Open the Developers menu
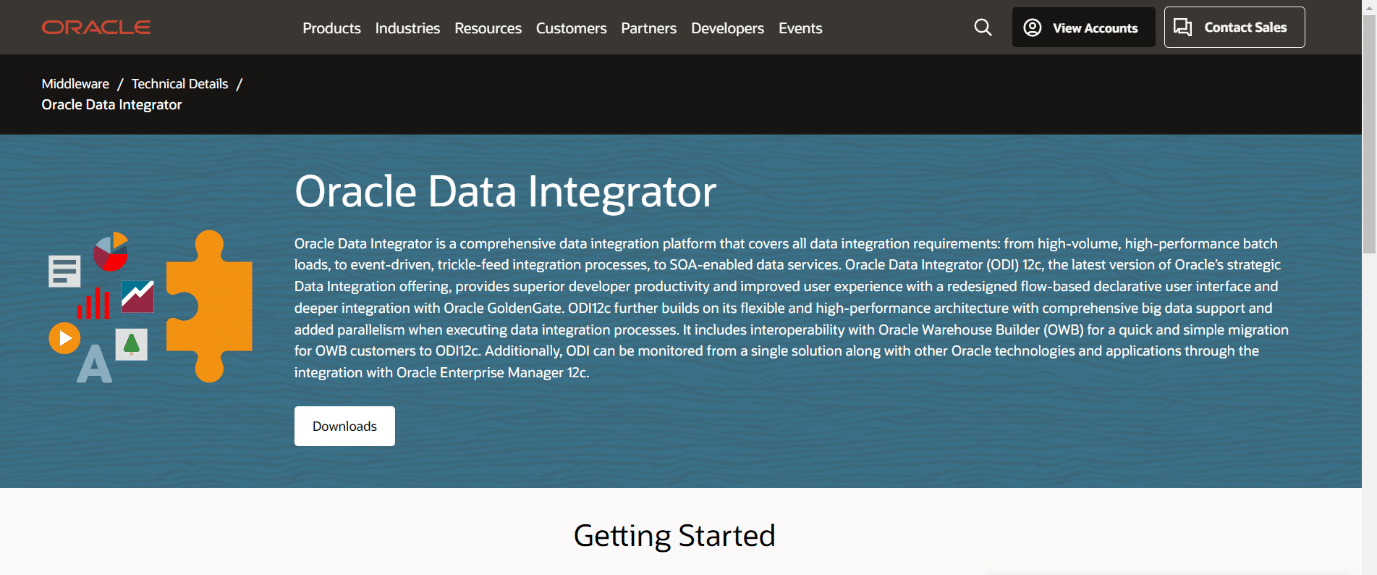Viewport: 1377px width, 575px height. pyautogui.click(x=727, y=28)
